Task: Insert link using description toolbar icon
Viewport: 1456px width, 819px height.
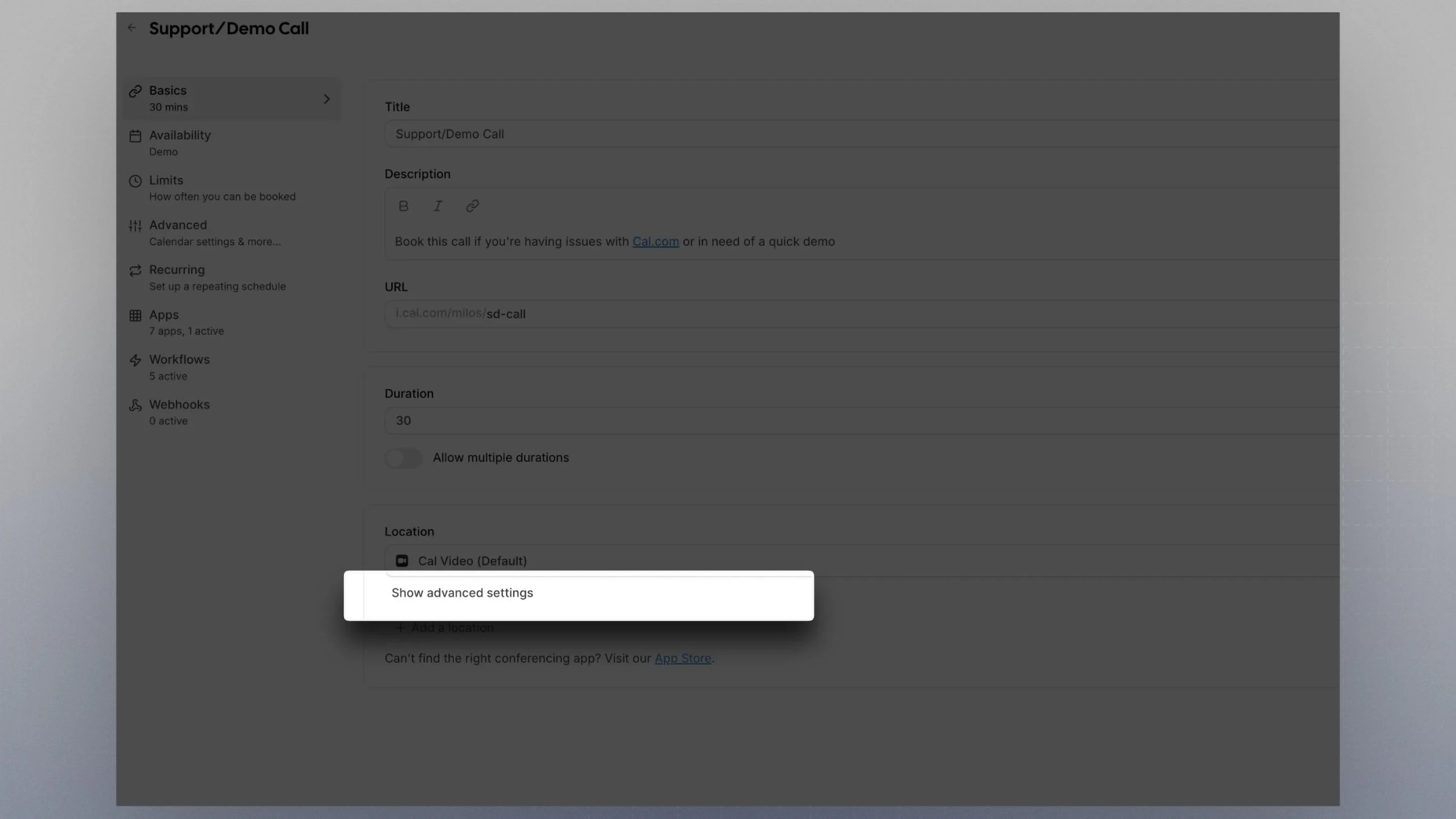Action: (472, 206)
